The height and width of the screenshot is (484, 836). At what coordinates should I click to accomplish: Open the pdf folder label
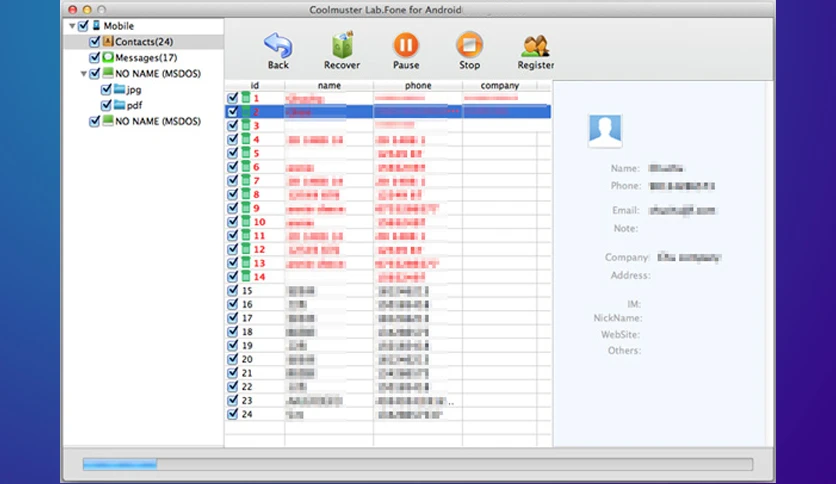click(134, 106)
